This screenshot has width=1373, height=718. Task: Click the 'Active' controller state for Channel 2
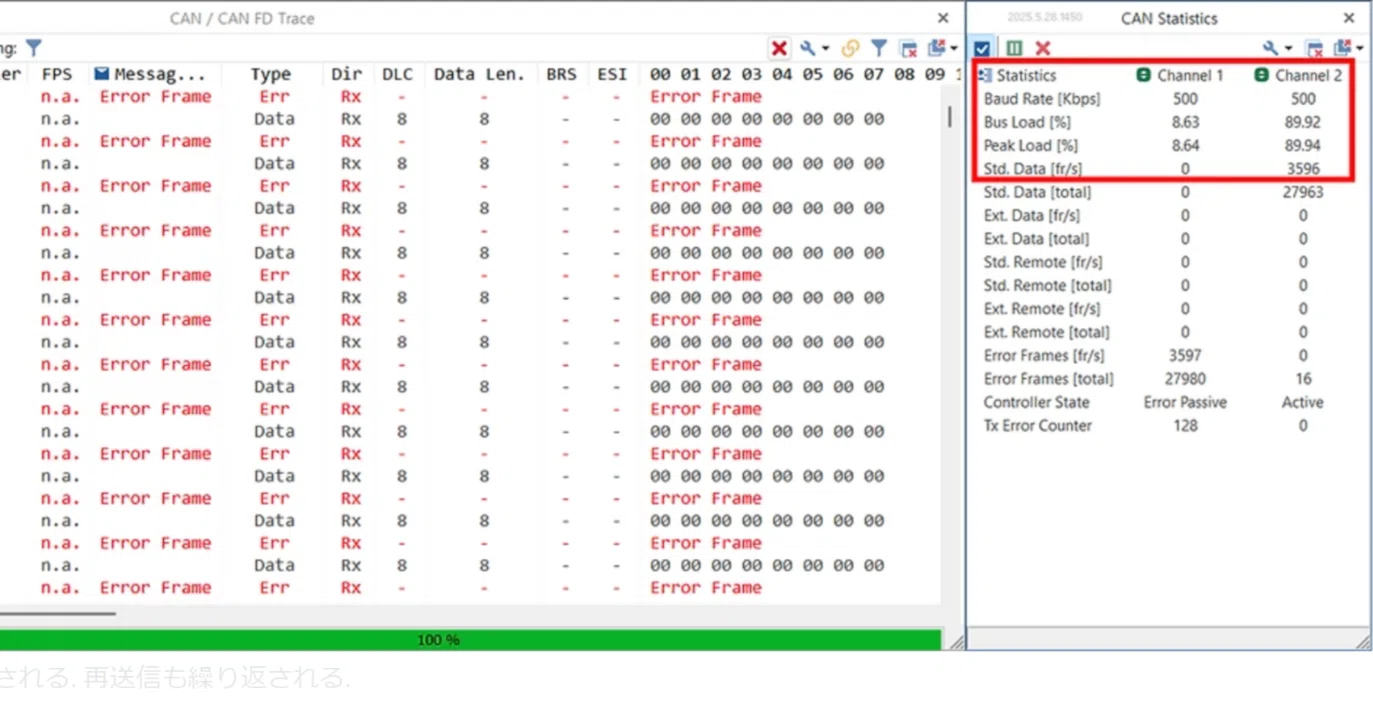coord(1302,402)
